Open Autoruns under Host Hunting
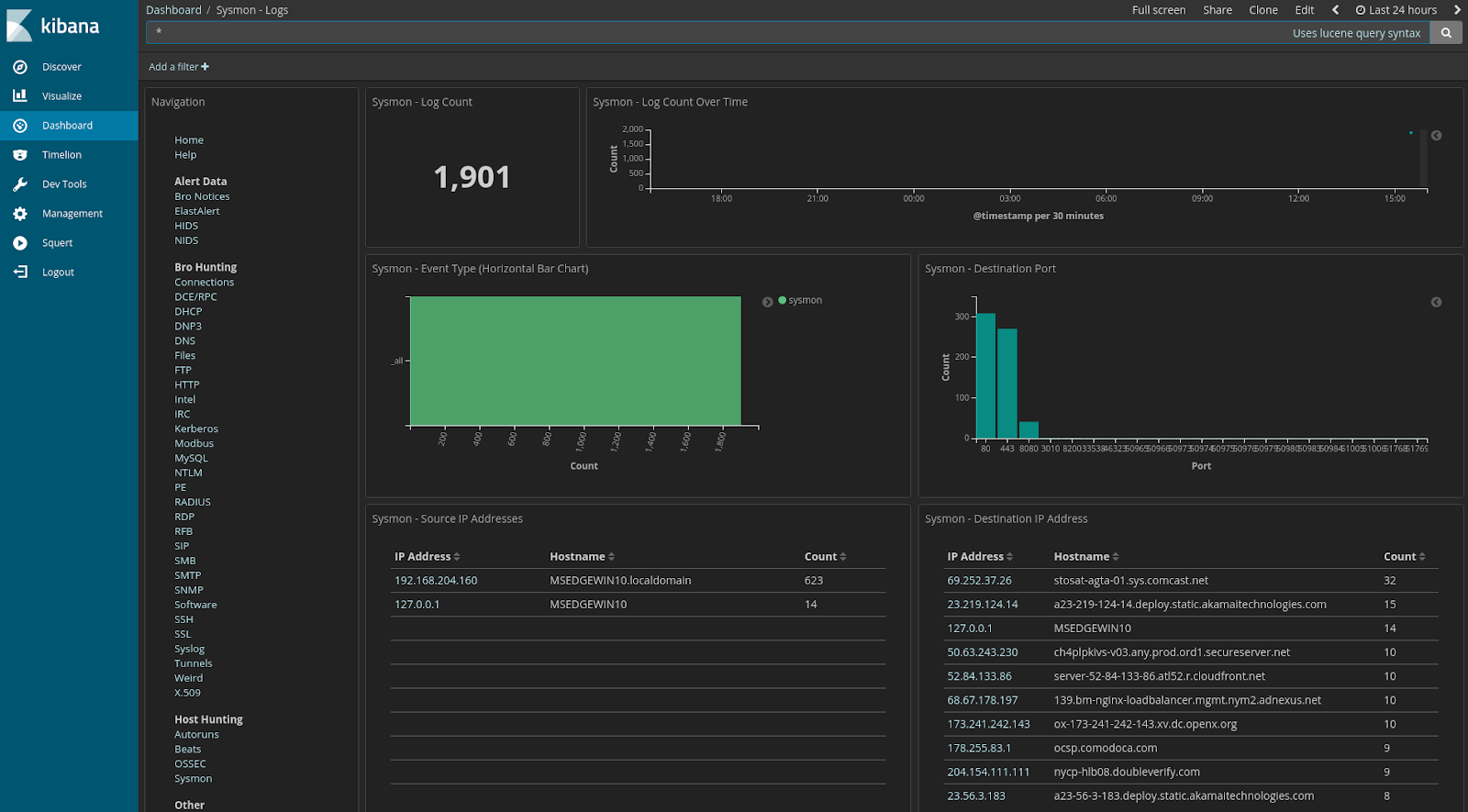Viewport: 1468px width, 812px height. coord(196,735)
